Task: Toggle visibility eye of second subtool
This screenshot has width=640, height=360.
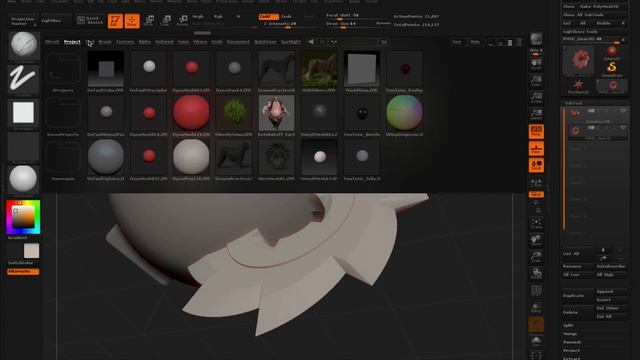Action: point(623,128)
